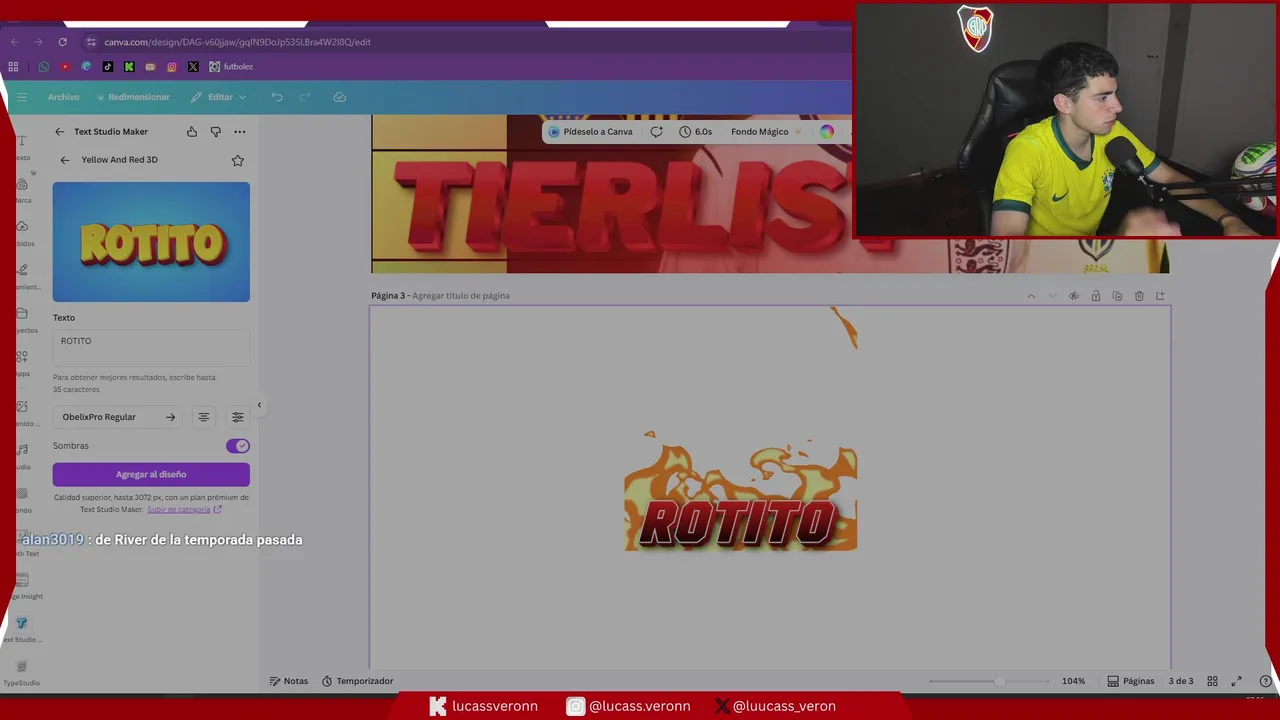The image size is (1280, 720).
Task: Click the canva.com address bar URL
Action: pyautogui.click(x=237, y=42)
